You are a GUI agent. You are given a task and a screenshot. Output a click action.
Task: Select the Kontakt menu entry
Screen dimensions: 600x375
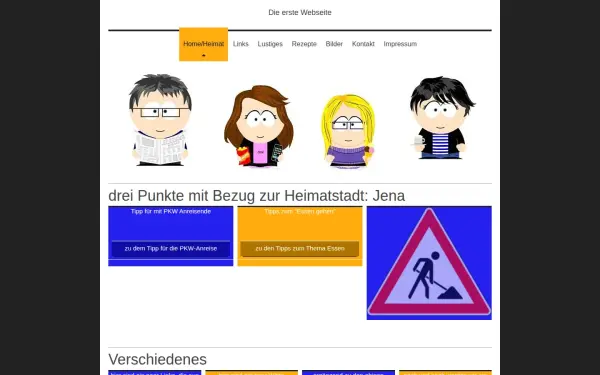363,44
